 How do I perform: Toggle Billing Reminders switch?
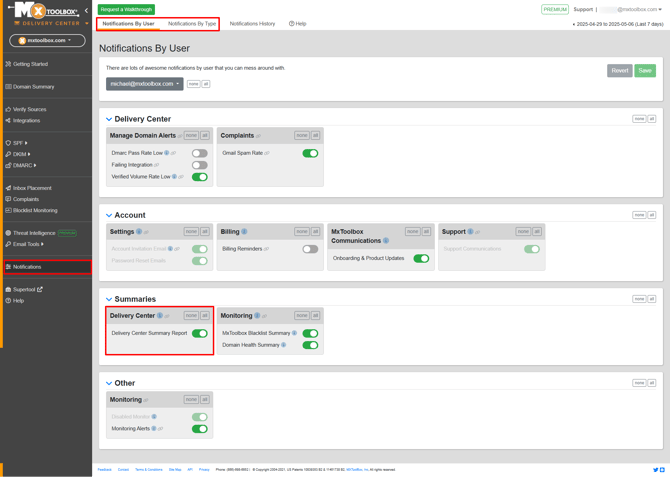(x=310, y=249)
